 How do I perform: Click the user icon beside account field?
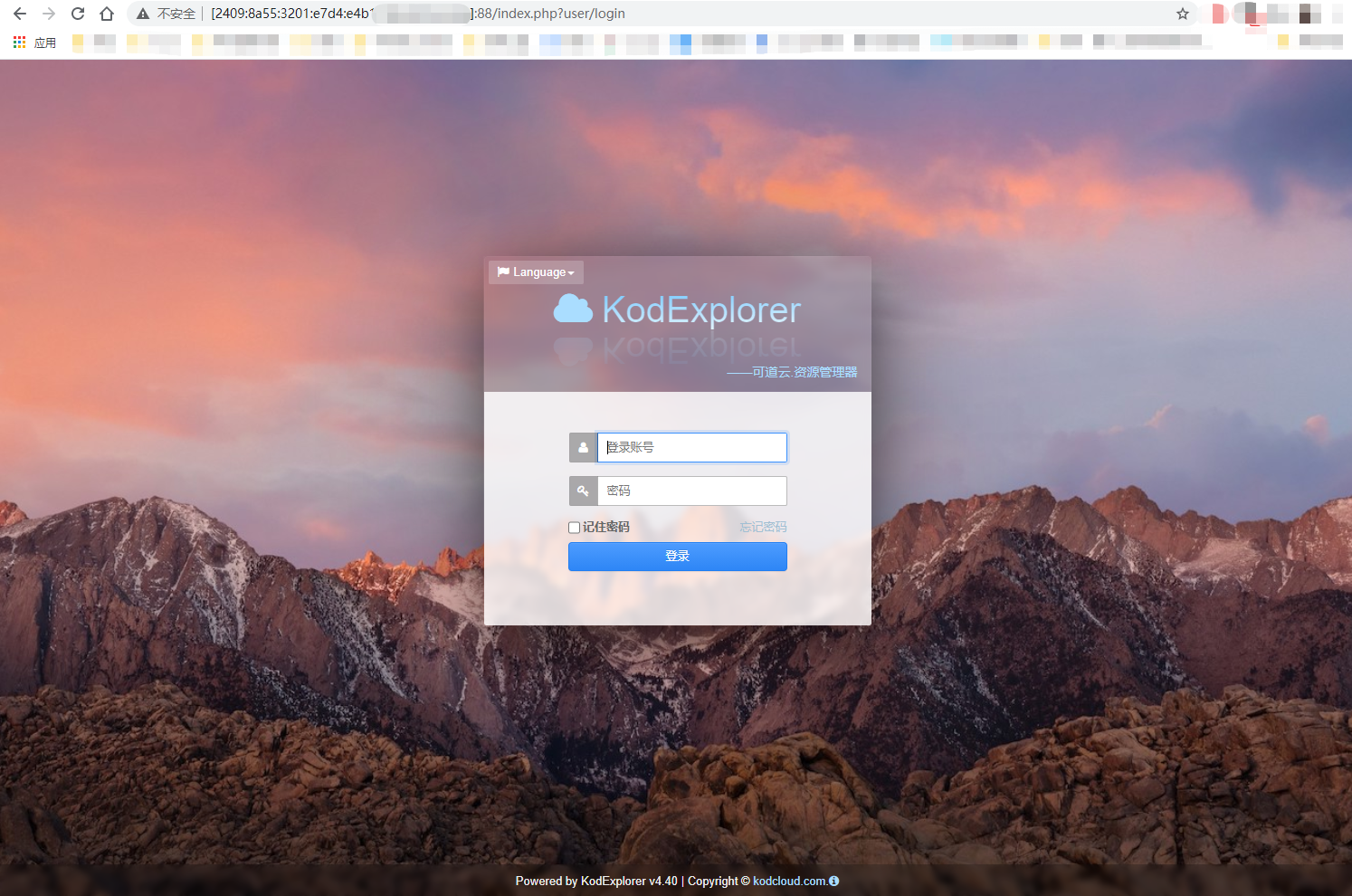pyautogui.click(x=583, y=447)
